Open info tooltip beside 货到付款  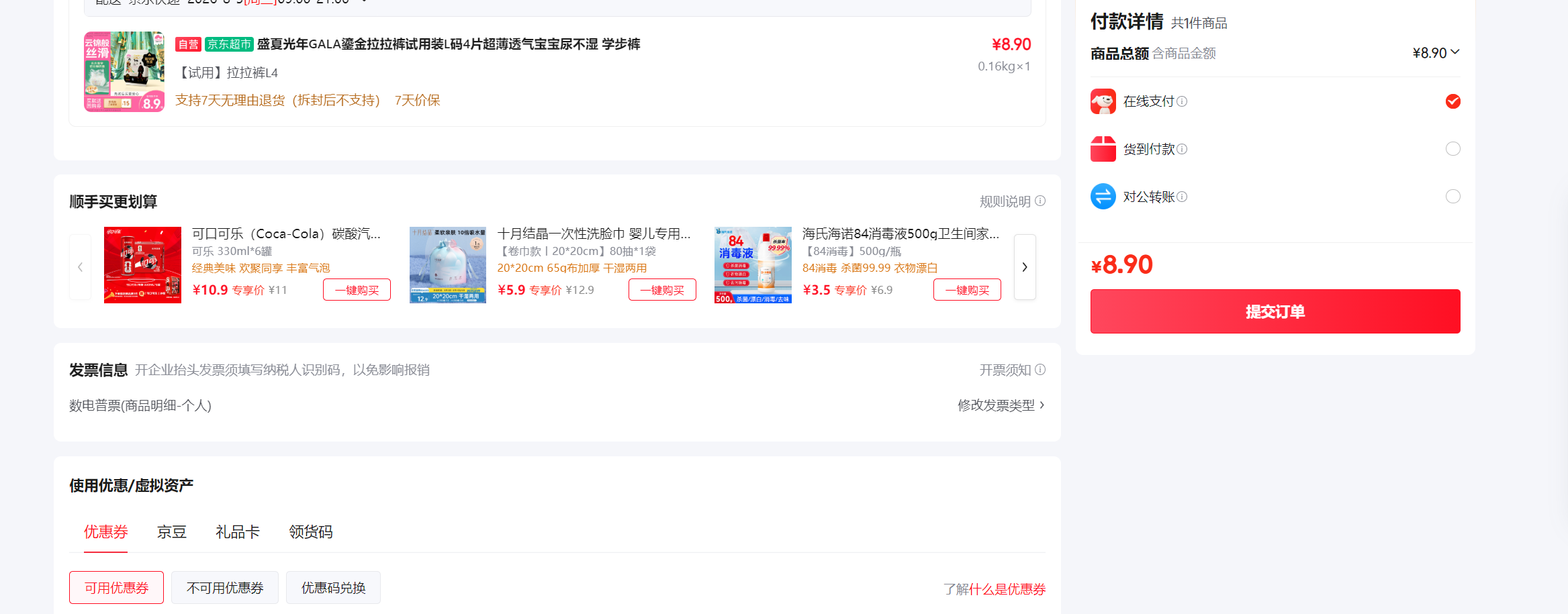coord(1182,149)
